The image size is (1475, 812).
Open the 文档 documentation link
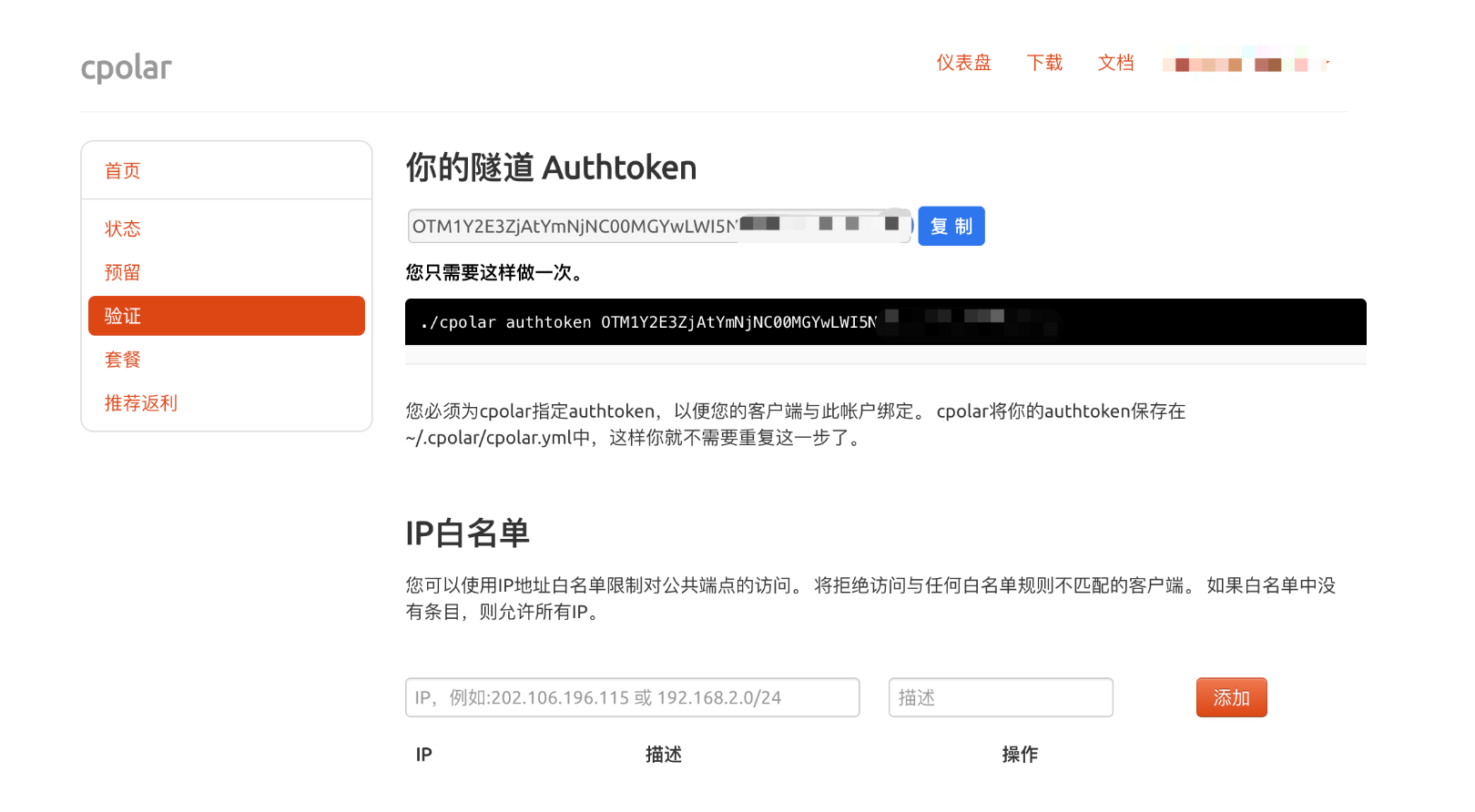pos(1115,63)
